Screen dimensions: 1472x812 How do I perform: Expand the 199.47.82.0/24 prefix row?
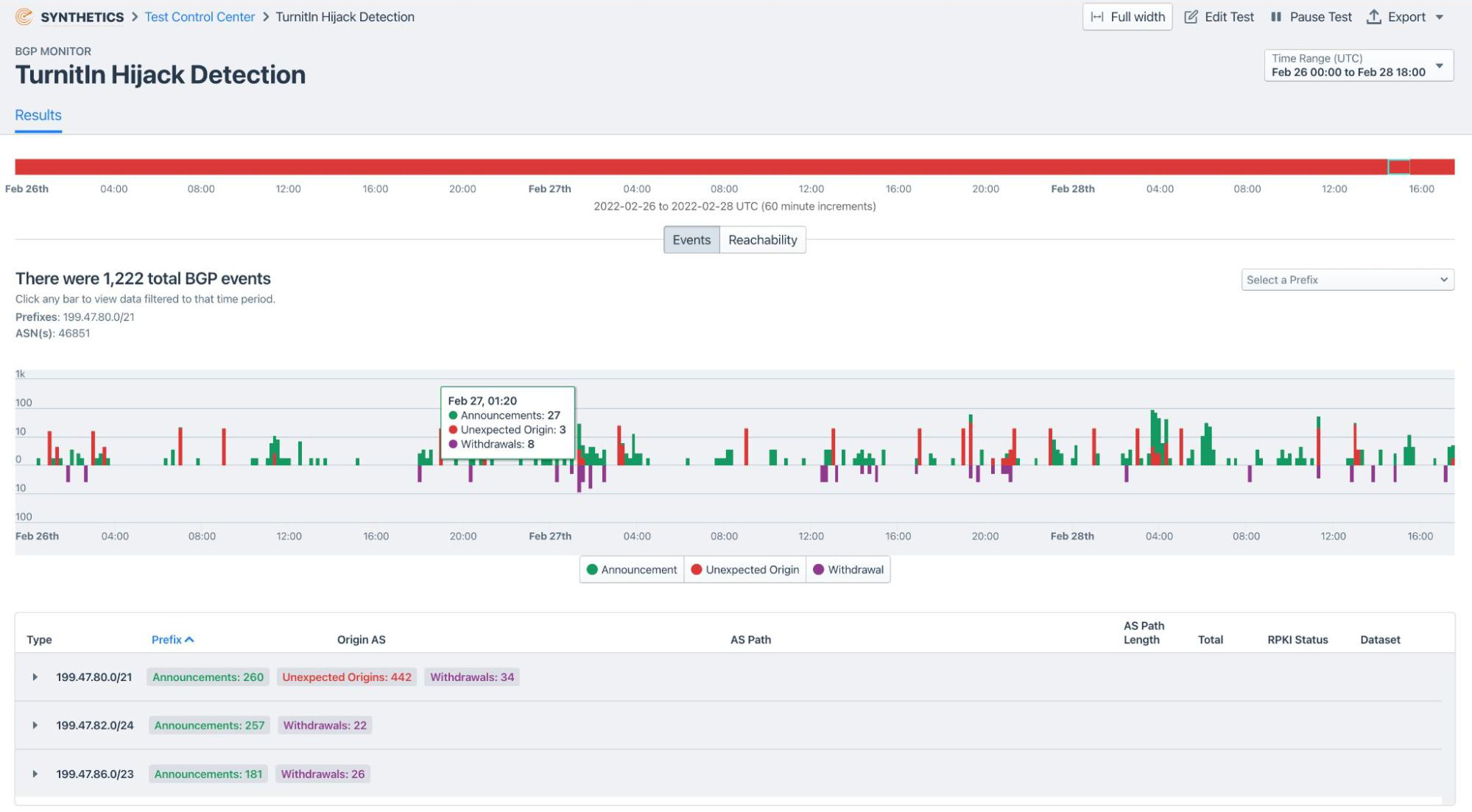click(33, 725)
